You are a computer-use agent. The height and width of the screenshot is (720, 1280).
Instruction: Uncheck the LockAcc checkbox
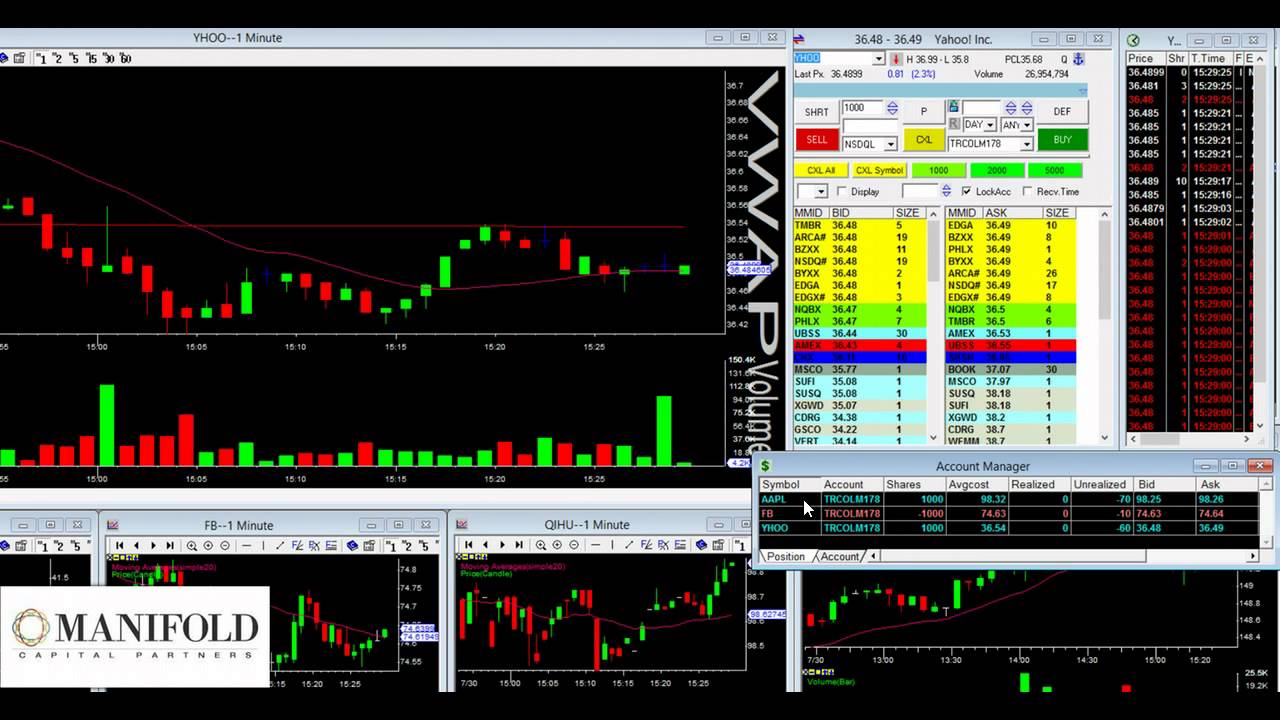966,191
